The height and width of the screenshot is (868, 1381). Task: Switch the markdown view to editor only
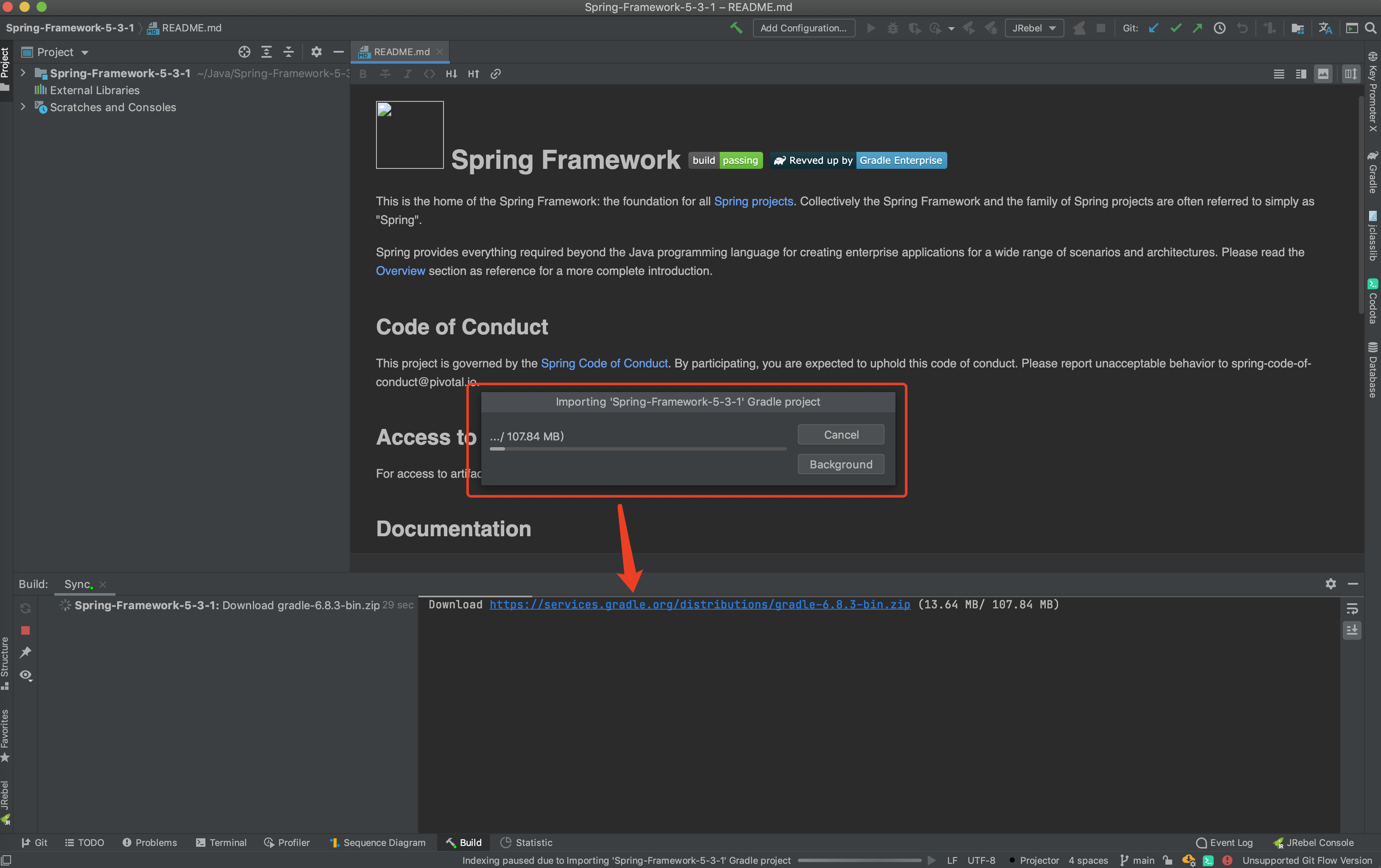click(1278, 74)
